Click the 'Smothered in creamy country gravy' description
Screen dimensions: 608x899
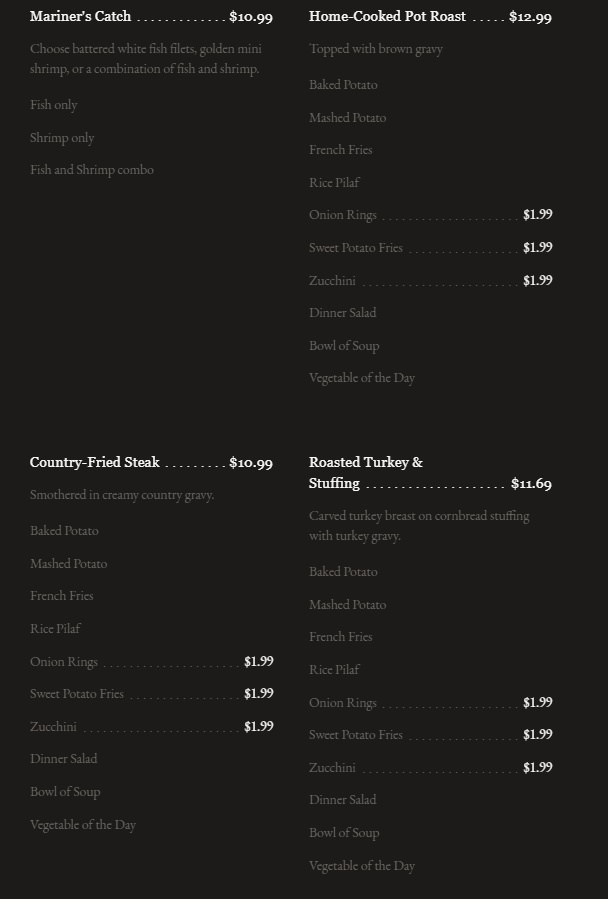pos(122,495)
